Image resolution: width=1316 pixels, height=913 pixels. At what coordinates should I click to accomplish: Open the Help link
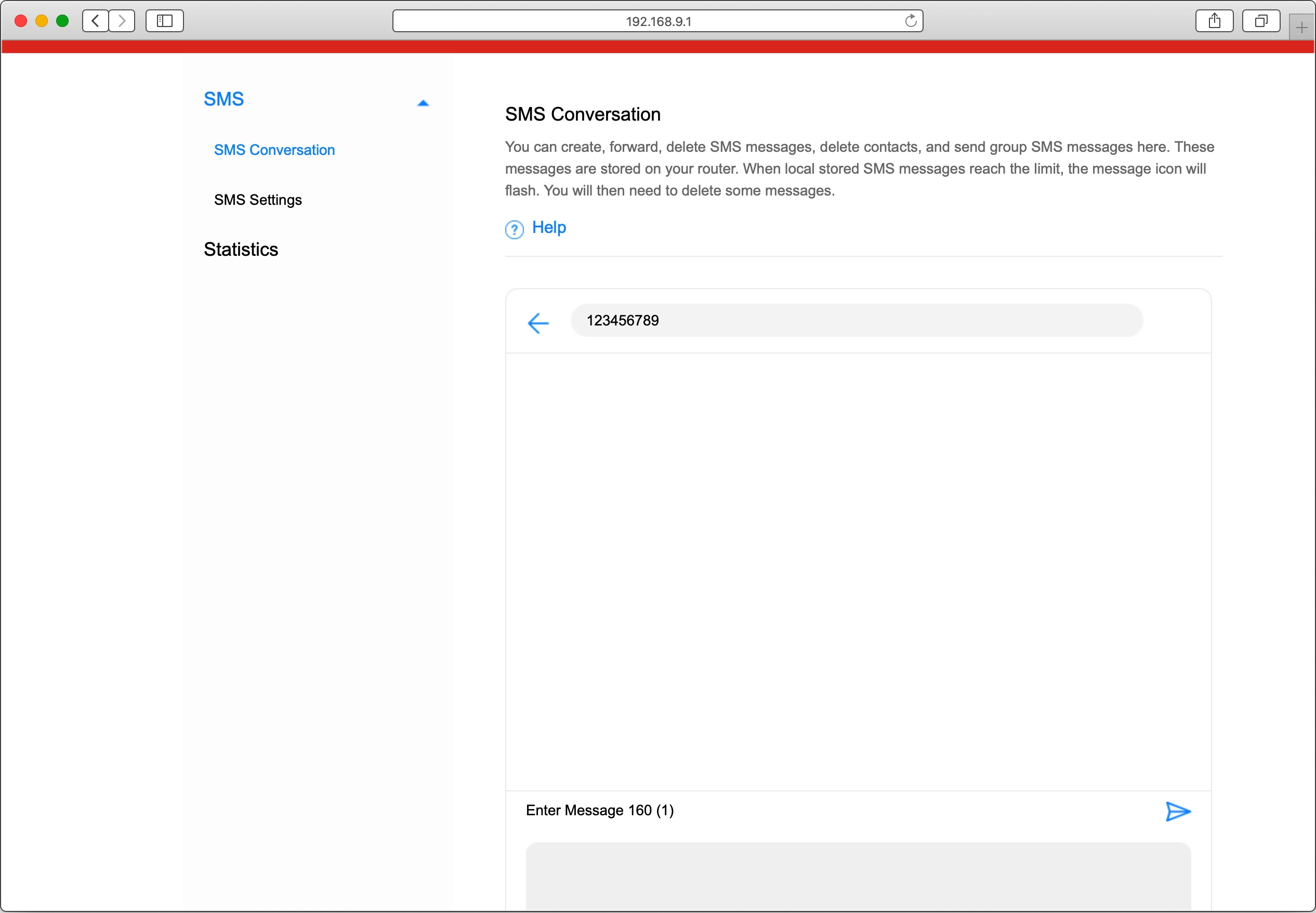tap(548, 227)
